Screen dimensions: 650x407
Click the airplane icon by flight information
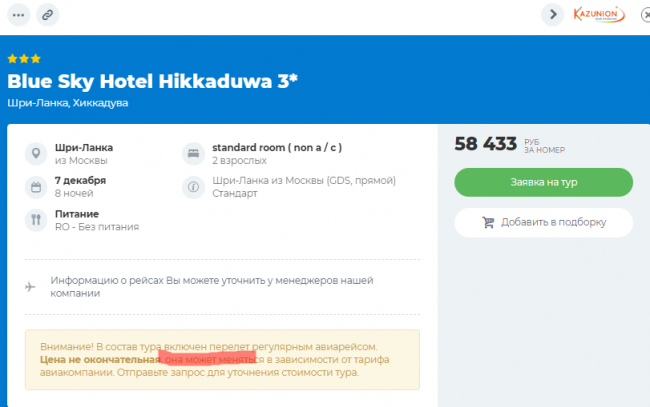pyautogui.click(x=31, y=287)
